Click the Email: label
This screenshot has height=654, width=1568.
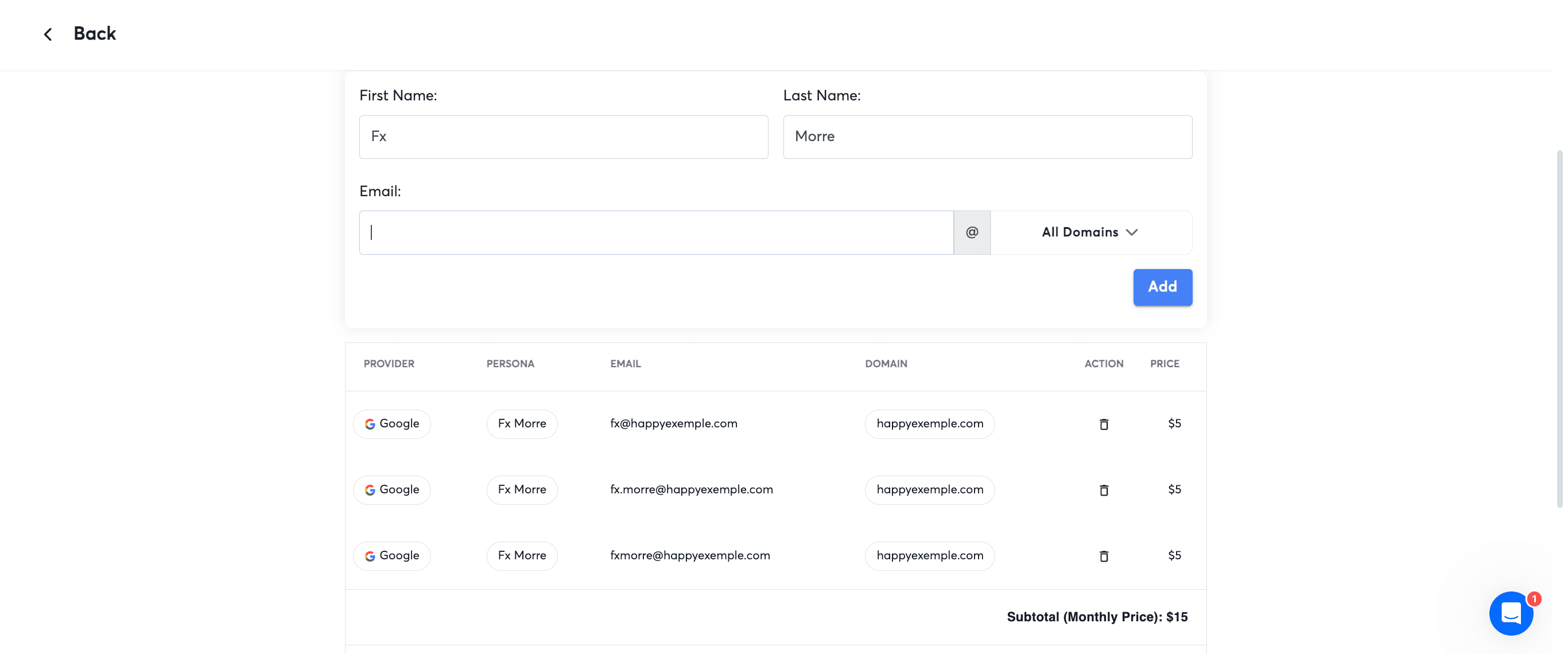pos(380,191)
